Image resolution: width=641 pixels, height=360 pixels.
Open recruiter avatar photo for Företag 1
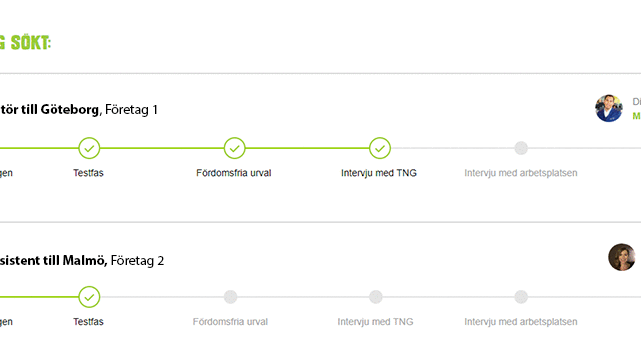[609, 108]
